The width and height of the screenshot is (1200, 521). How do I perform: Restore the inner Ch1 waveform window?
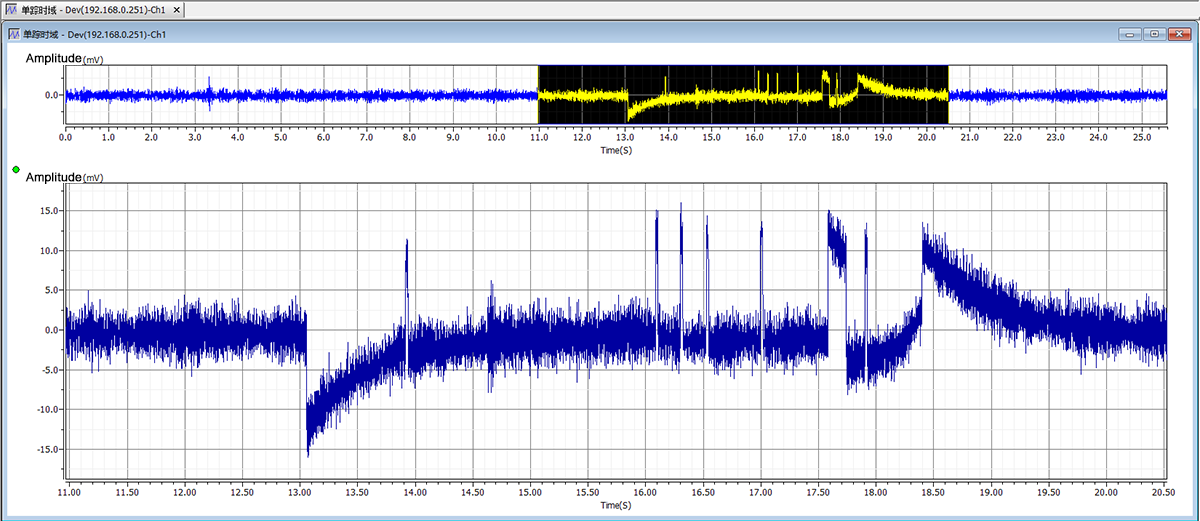point(1155,34)
